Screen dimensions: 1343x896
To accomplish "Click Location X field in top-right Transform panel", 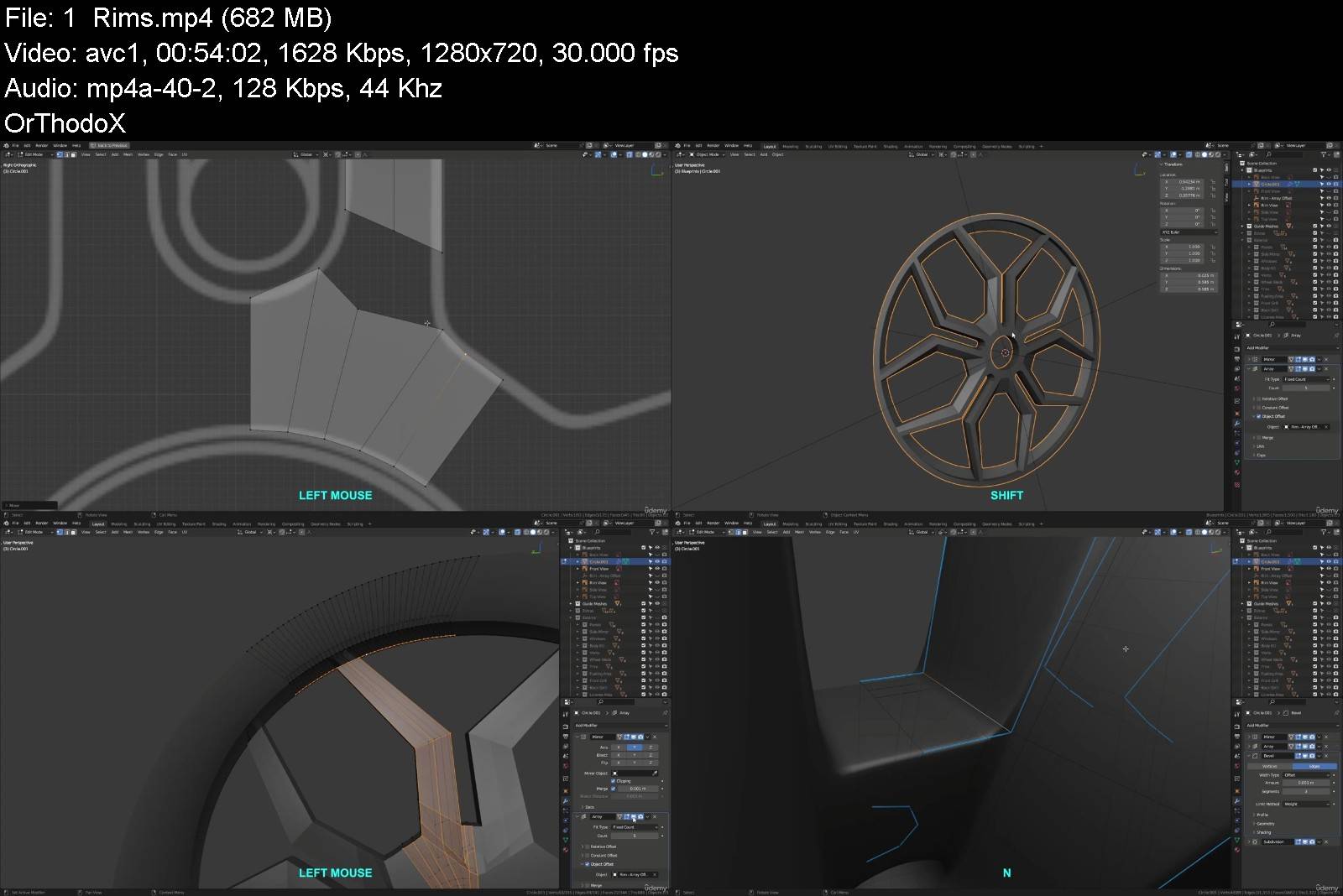I will click(1181, 182).
